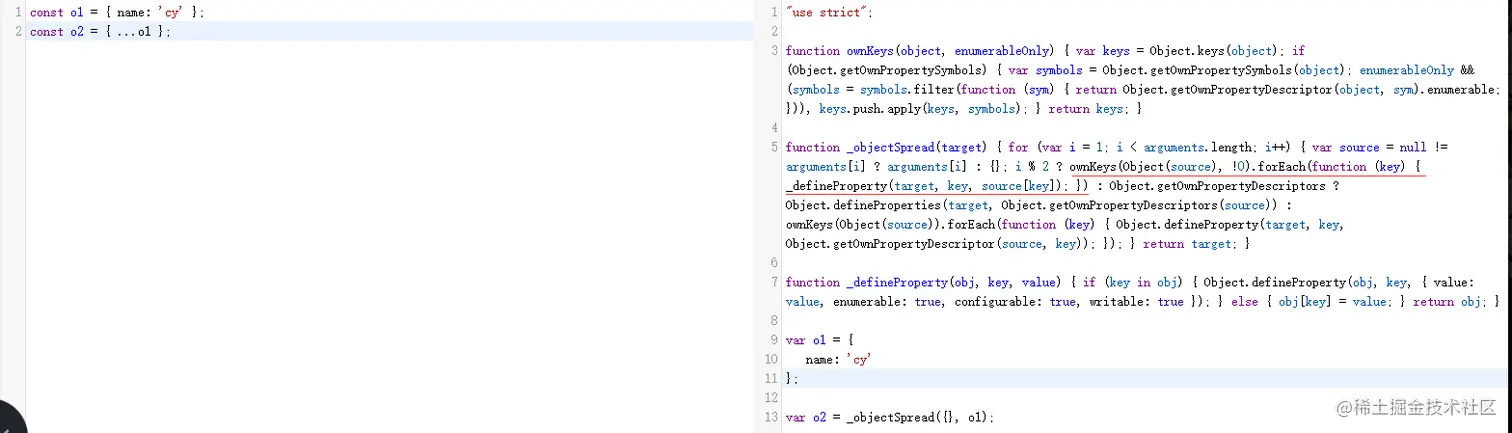This screenshot has height=433, width=1512.
Task: Click "function _defineProperty(obj, key, value)" in output
Action: (925, 283)
